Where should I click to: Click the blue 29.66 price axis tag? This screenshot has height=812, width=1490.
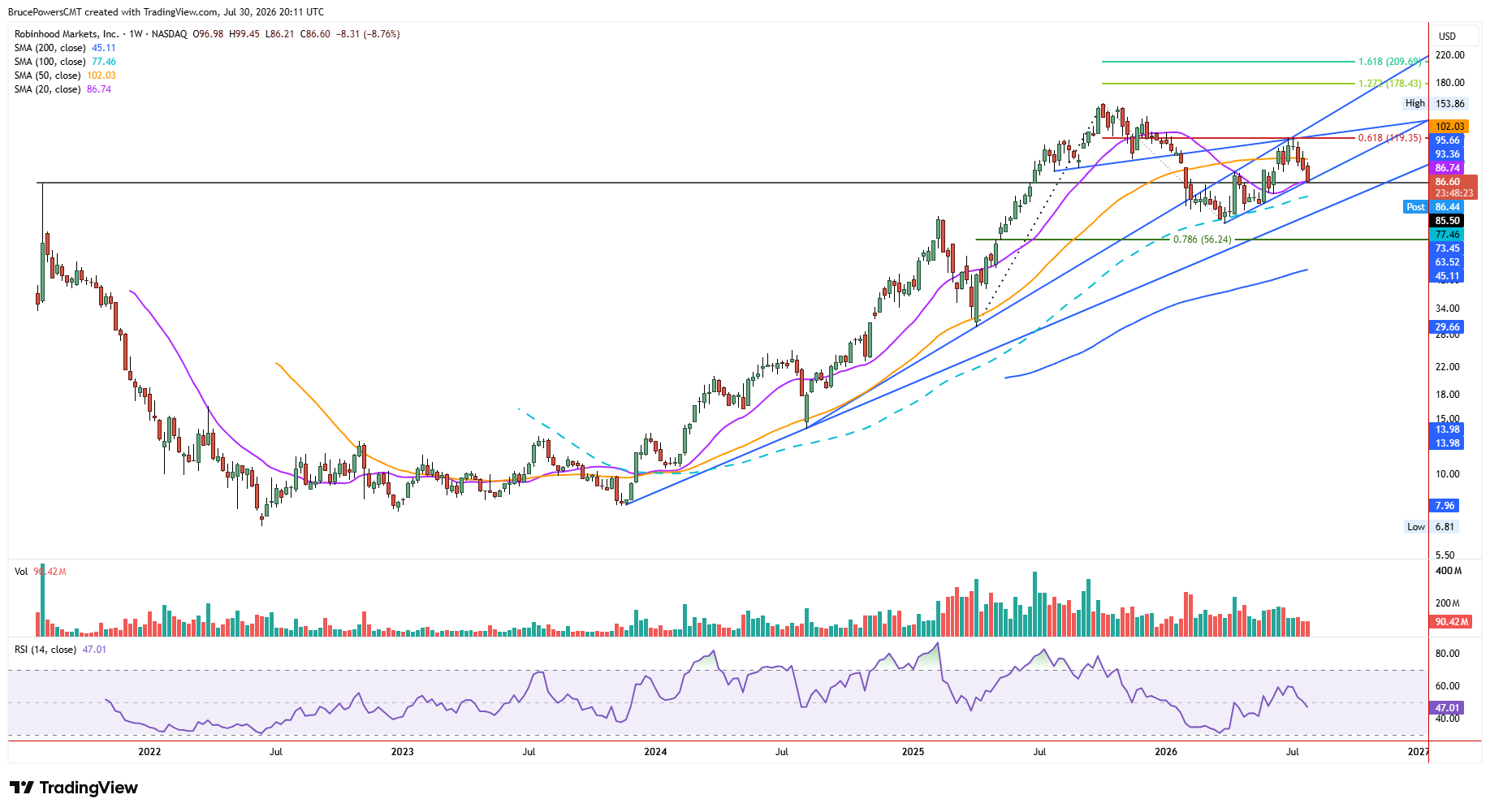pyautogui.click(x=1447, y=327)
